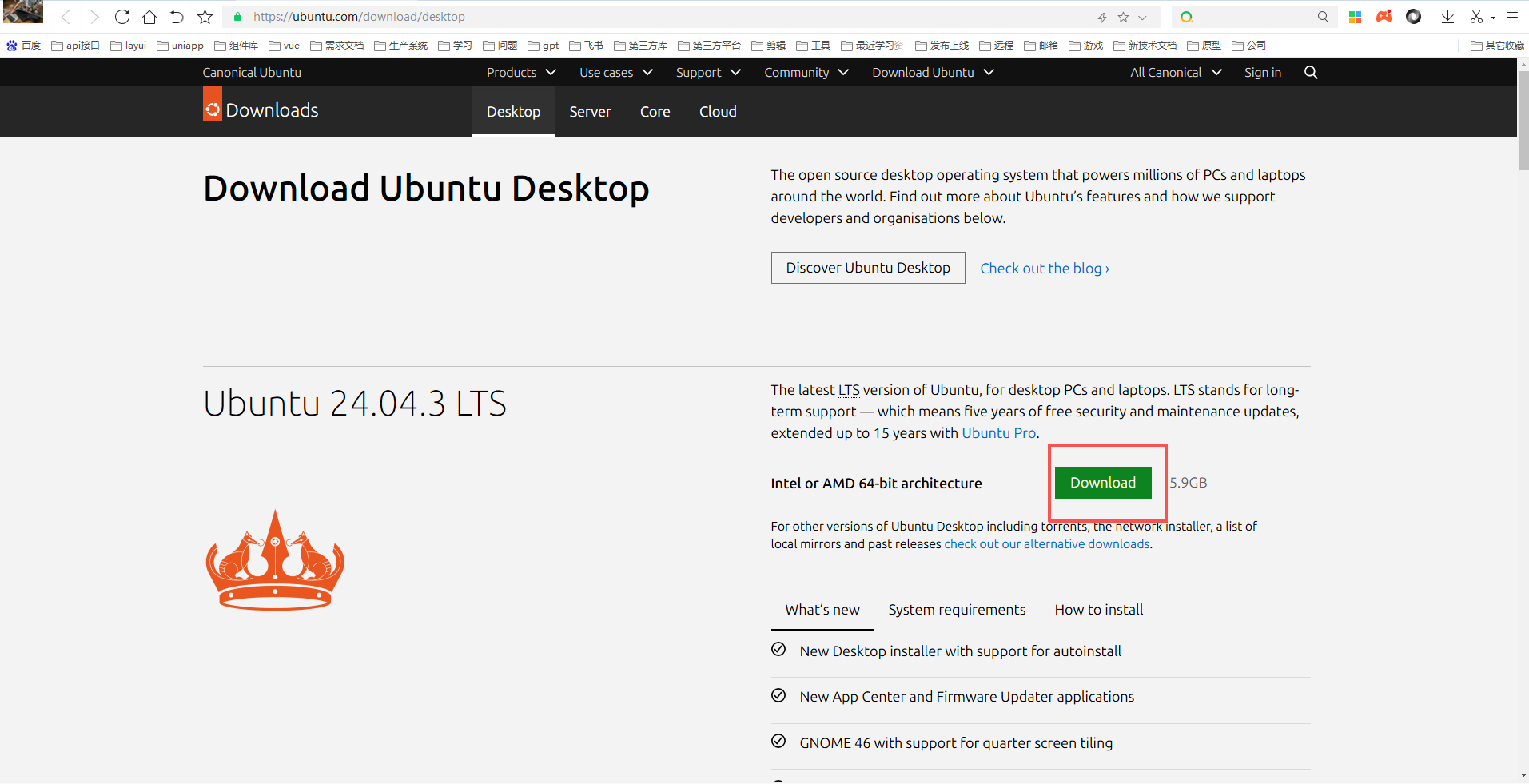Open the 百度 bookmark
Screen dimensions: 1529x784
[x=23, y=46]
